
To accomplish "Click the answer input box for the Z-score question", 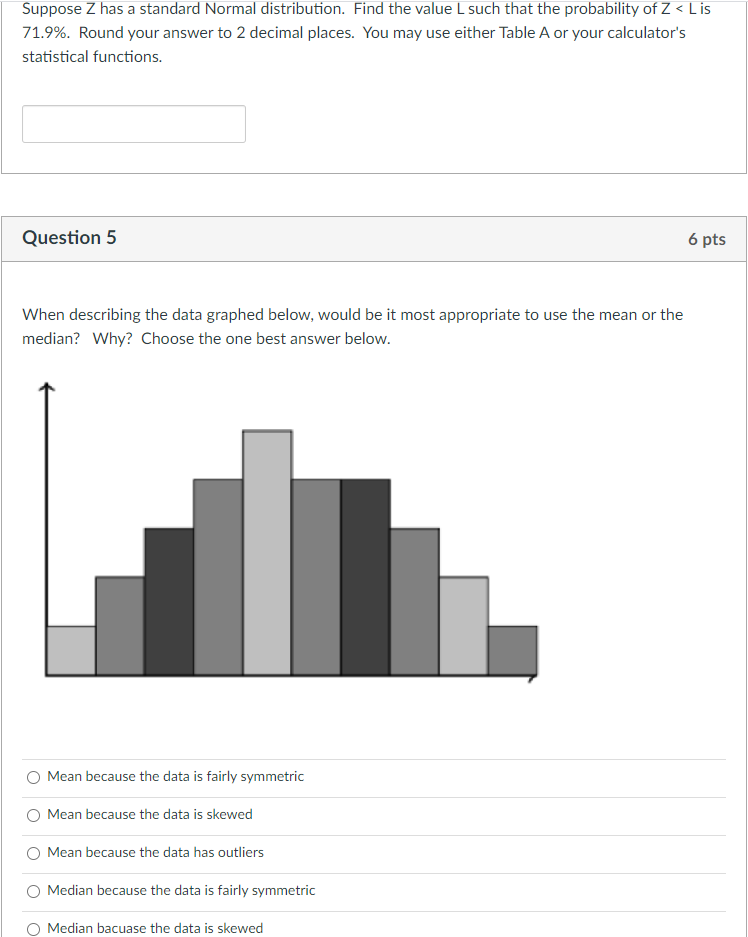I will pyautogui.click(x=133, y=123).
